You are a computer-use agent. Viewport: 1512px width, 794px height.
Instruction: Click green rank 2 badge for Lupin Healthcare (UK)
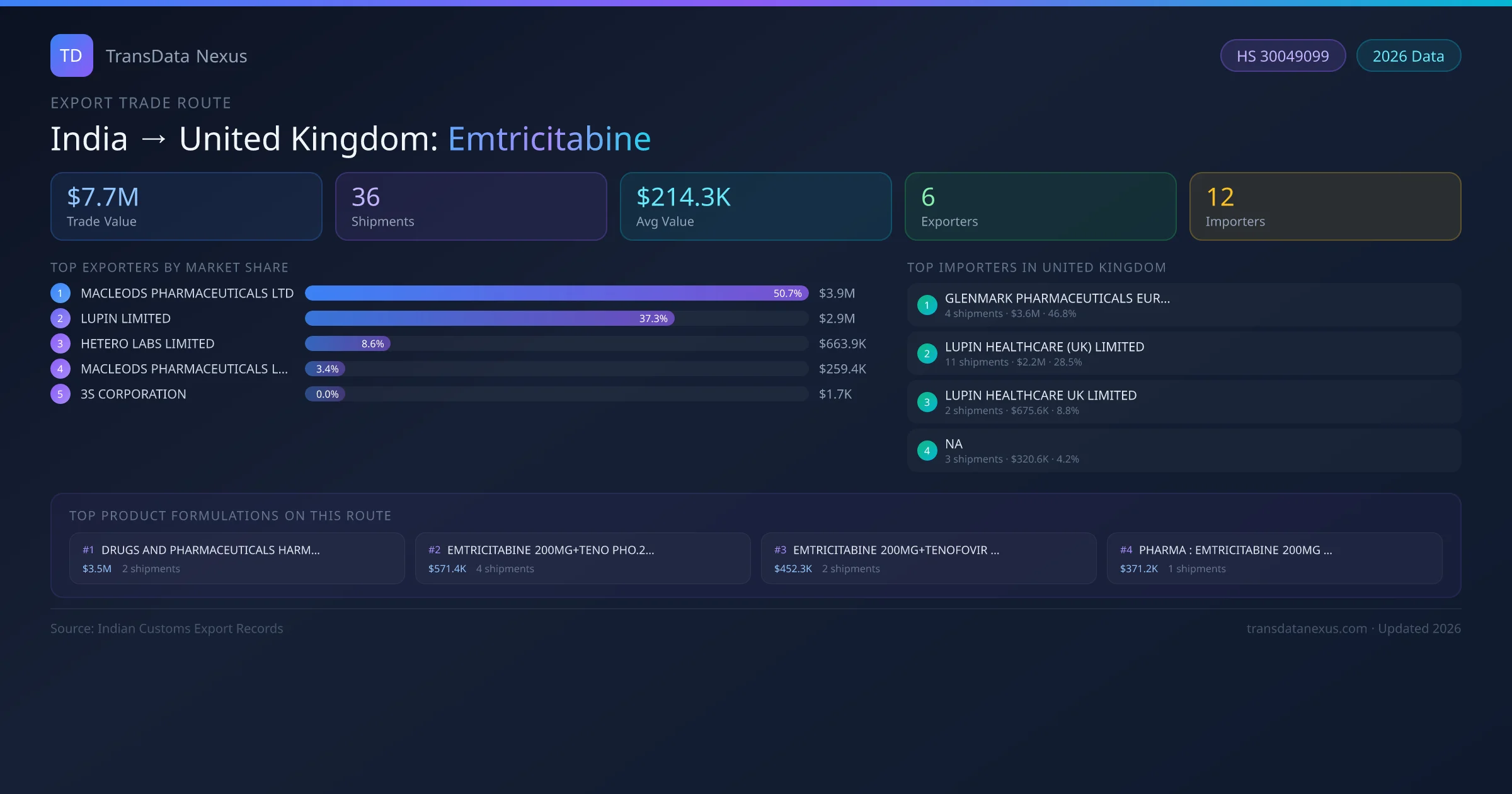pos(927,354)
